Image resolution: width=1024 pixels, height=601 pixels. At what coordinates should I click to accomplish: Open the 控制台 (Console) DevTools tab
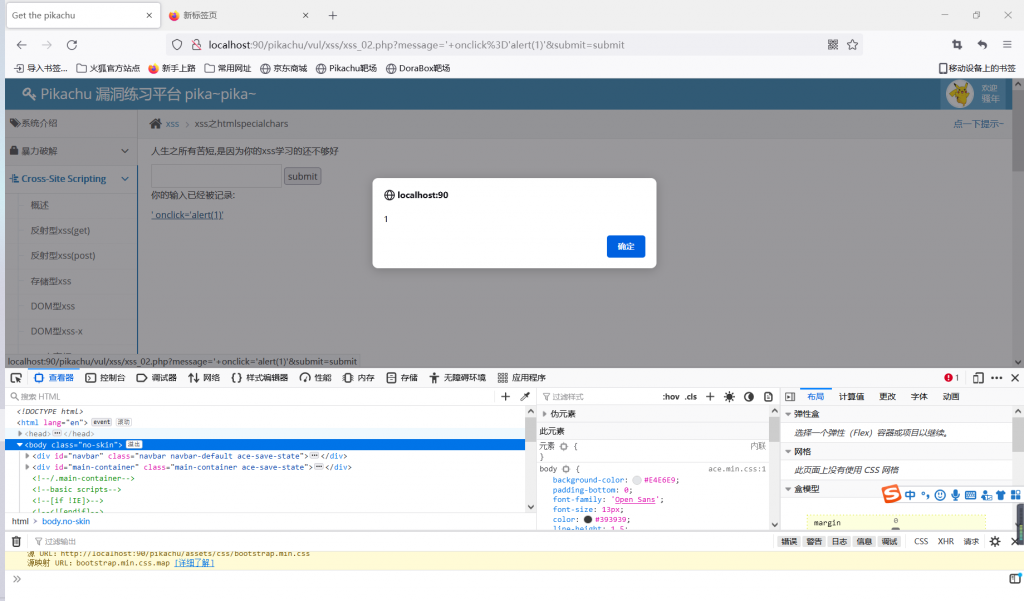click(x=105, y=378)
